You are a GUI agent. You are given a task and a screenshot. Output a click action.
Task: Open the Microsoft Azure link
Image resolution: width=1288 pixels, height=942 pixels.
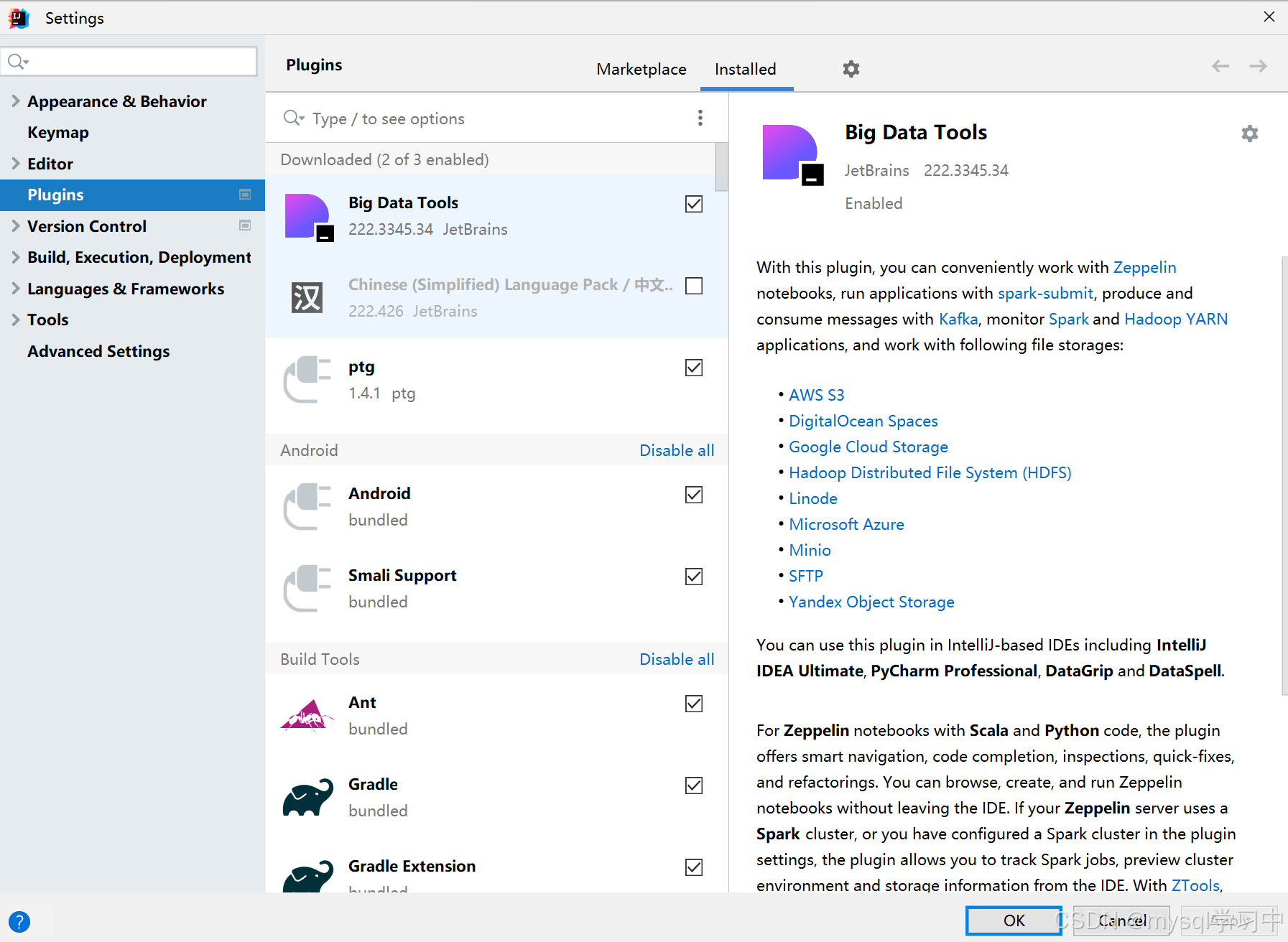846,524
